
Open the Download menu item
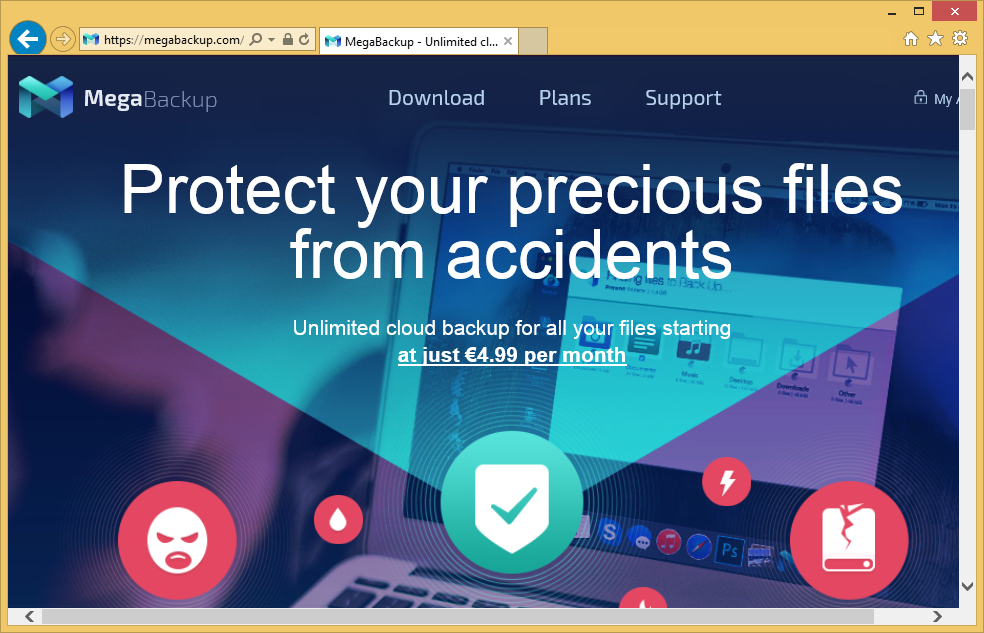436,98
